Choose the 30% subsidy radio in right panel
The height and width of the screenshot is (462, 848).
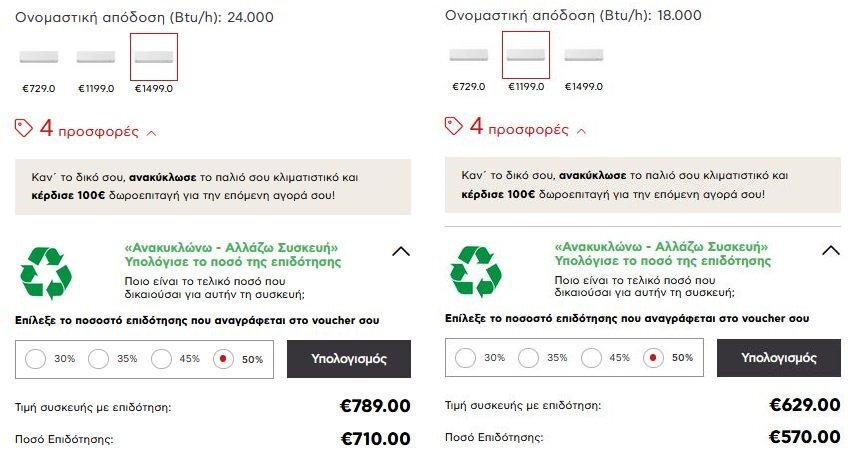point(466,358)
